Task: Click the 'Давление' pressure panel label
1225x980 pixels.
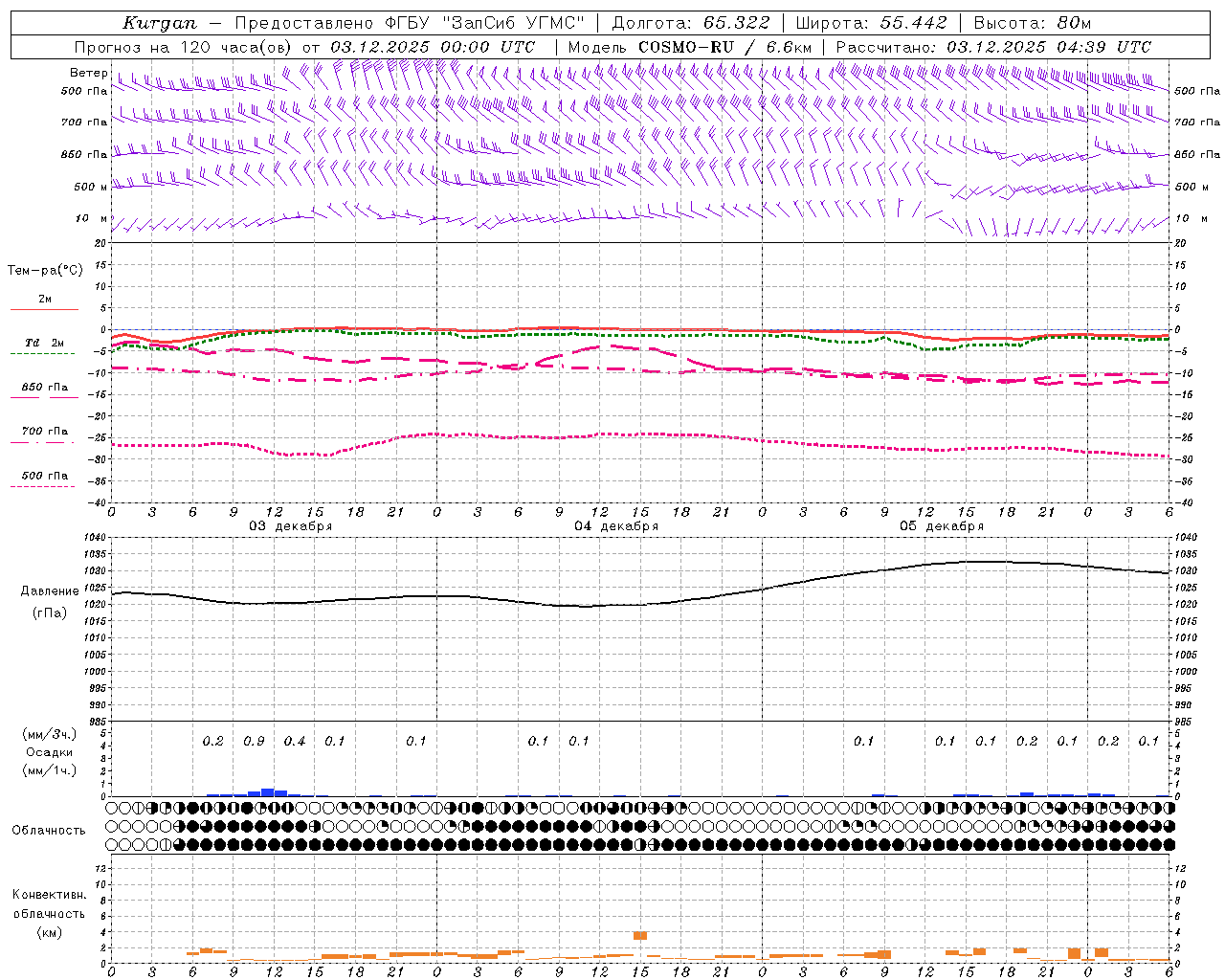Action: (50, 591)
